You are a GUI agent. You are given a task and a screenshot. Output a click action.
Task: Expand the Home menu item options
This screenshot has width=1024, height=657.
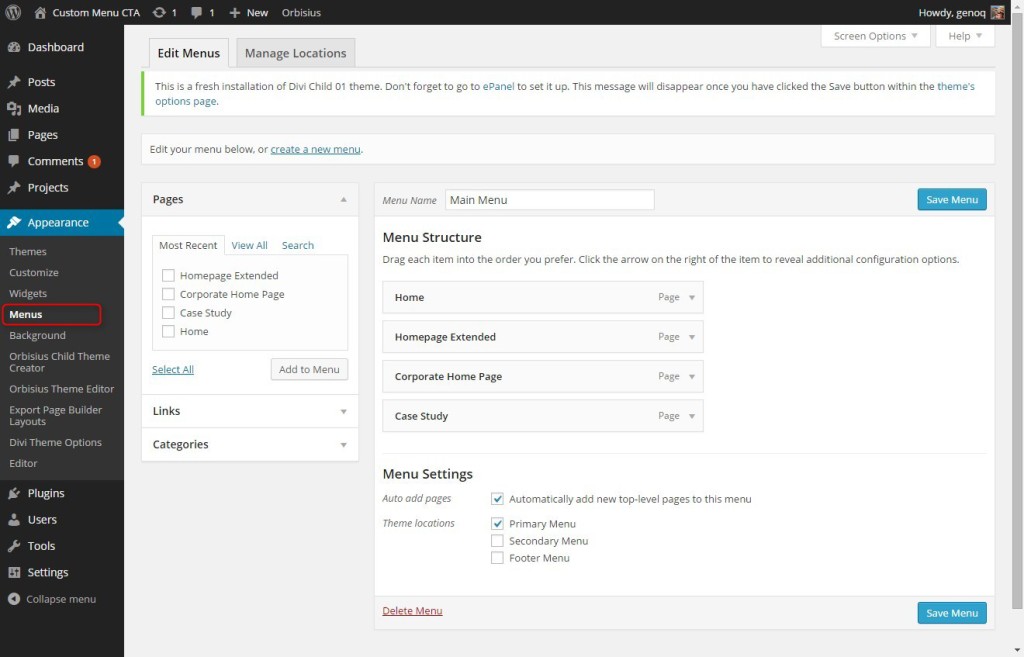(689, 297)
